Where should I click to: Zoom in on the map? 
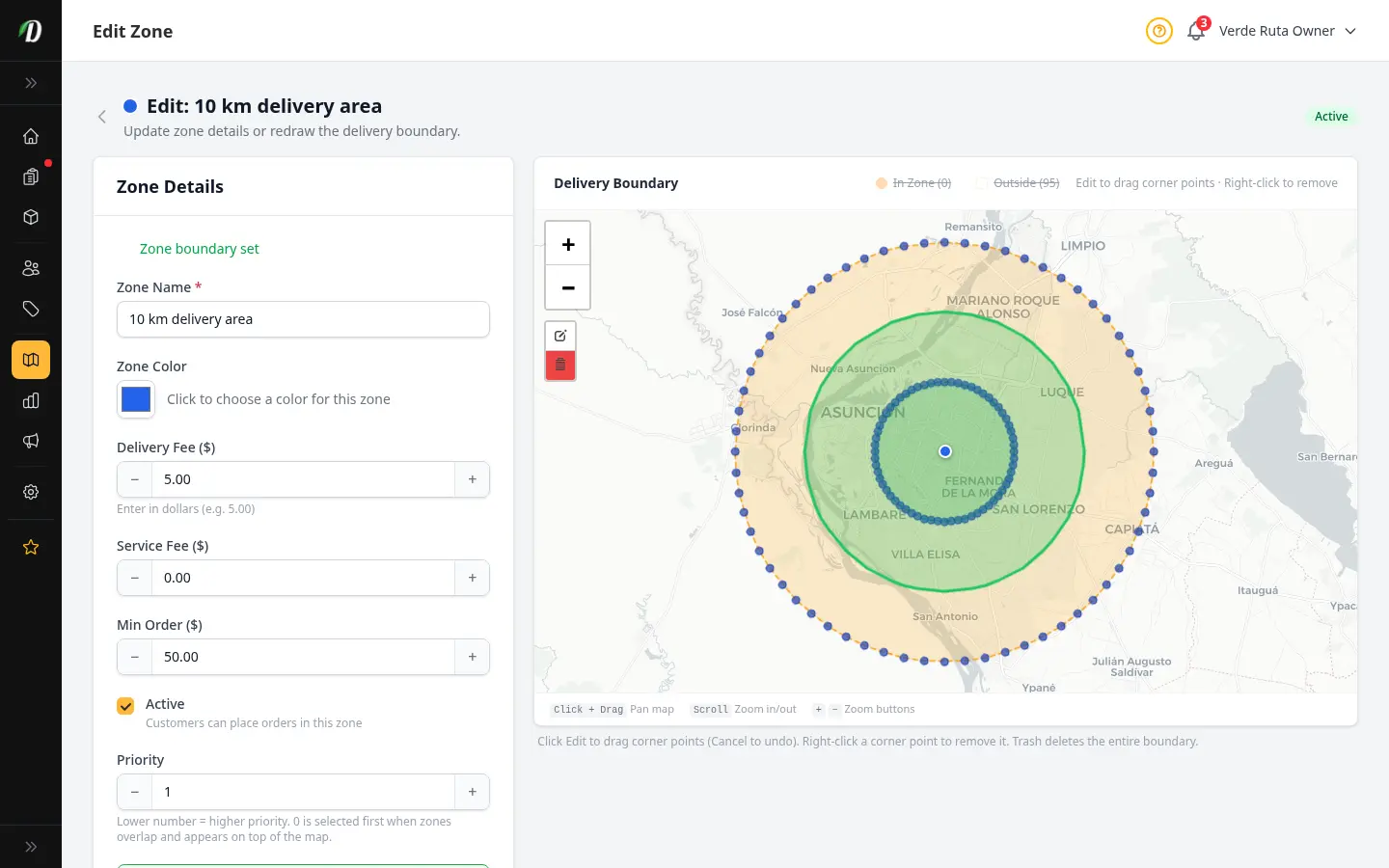click(568, 244)
